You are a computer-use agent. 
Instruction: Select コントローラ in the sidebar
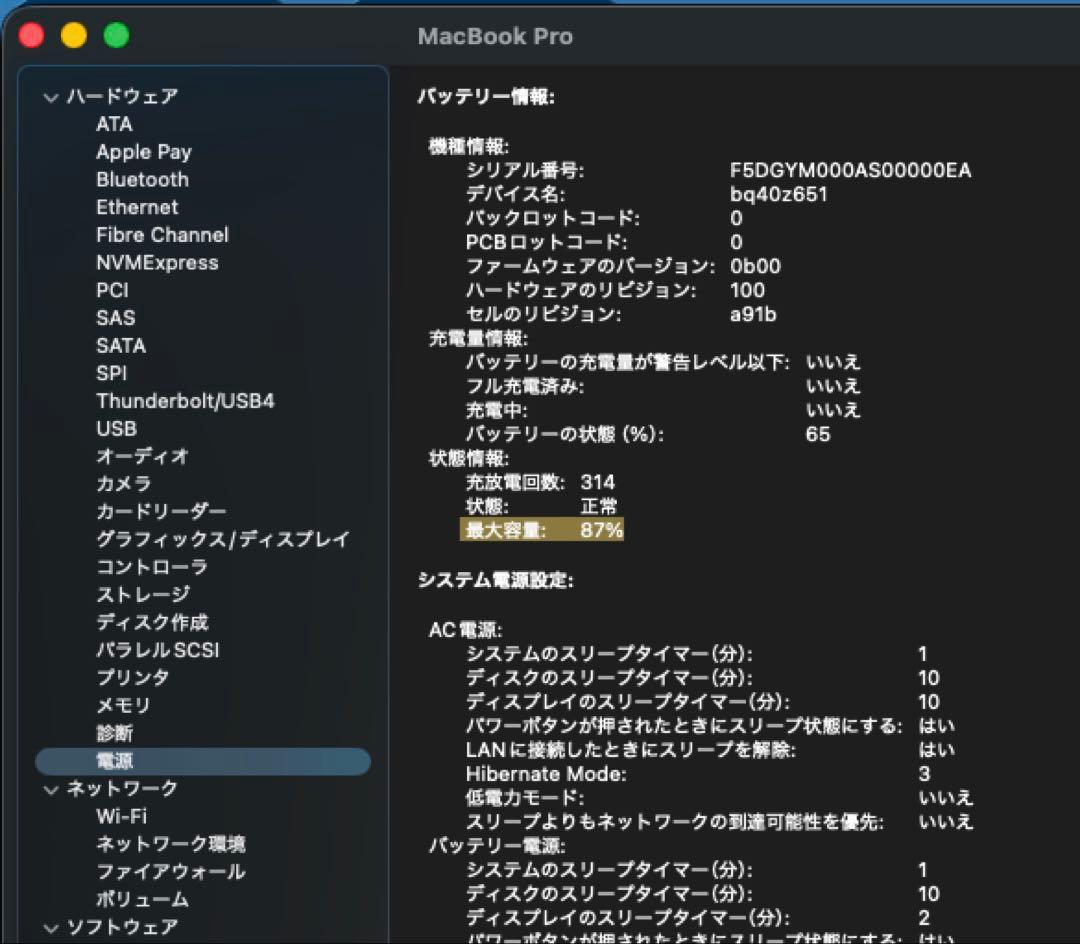(152, 567)
